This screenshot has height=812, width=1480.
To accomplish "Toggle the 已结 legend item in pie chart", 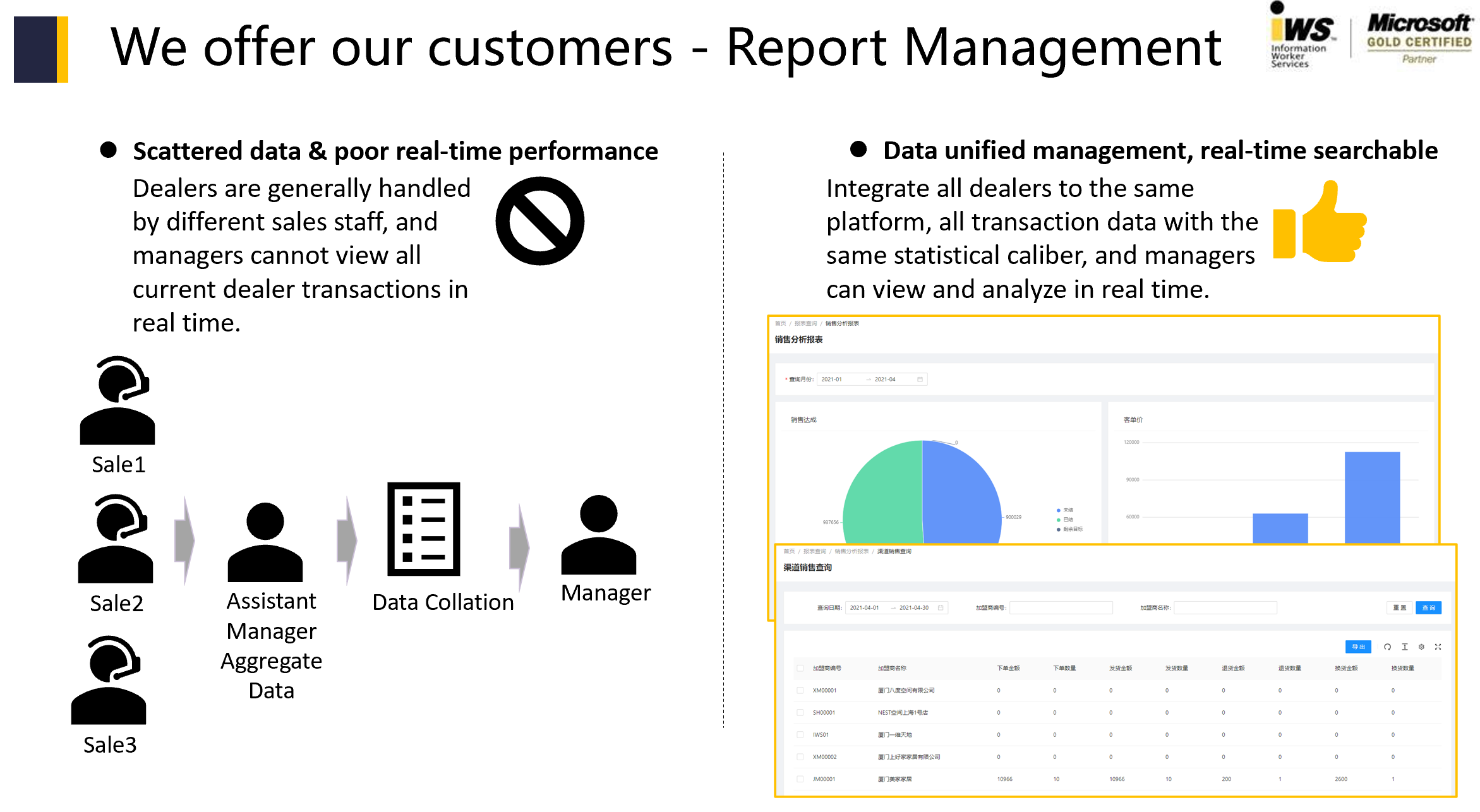I will pos(1065,520).
